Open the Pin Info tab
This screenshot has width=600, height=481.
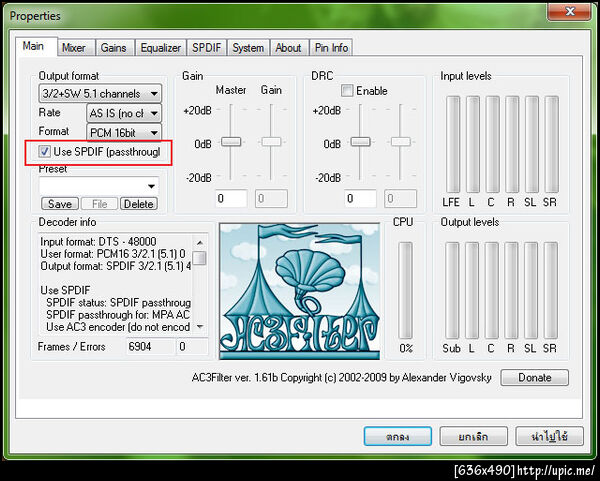coord(331,47)
